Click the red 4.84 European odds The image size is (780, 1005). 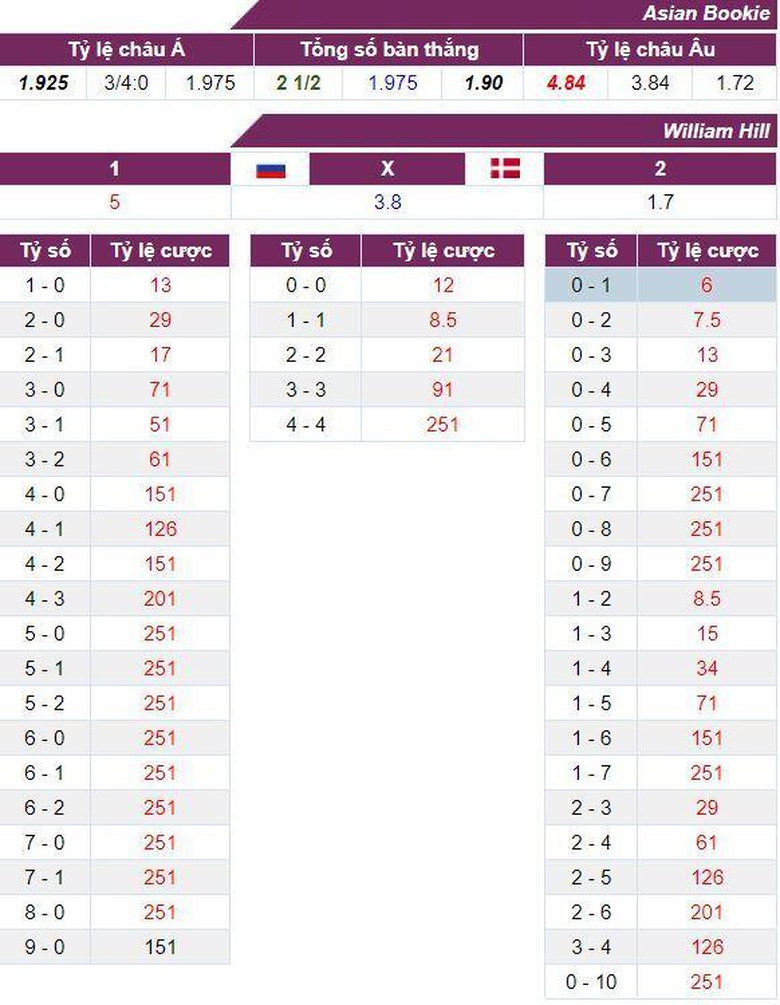[566, 83]
